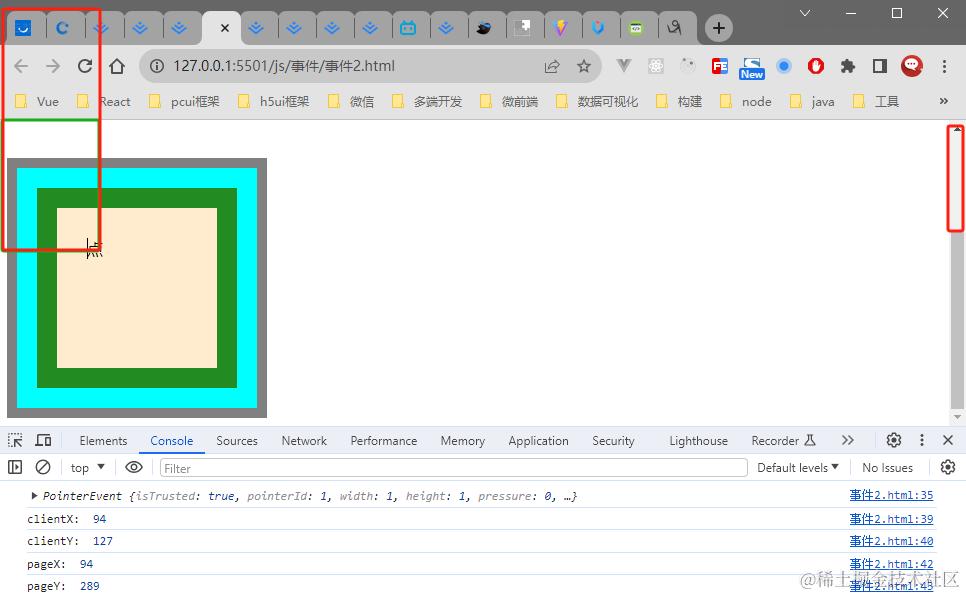Close the DevTools panel
Screen dimensions: 966x596
pyautogui.click(x=948, y=440)
